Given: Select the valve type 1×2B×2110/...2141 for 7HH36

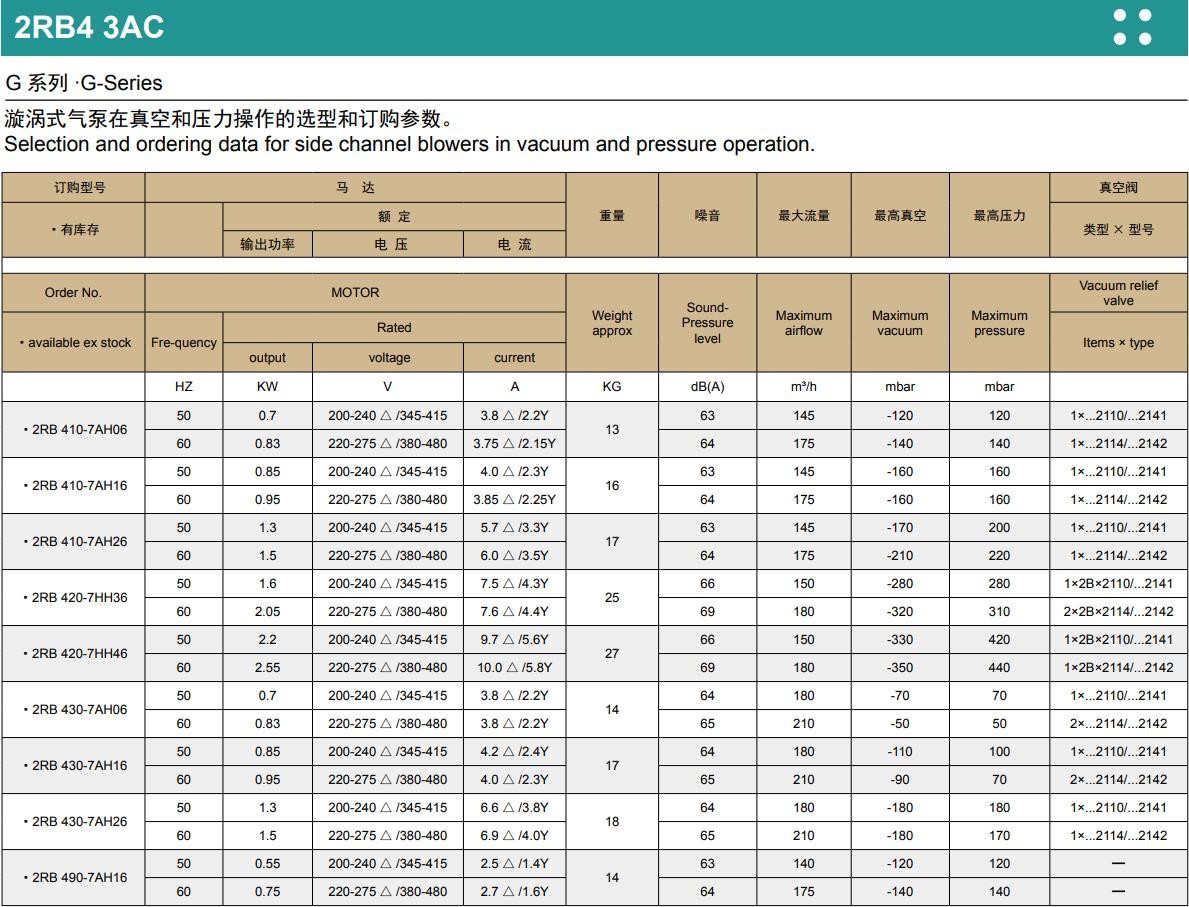Looking at the screenshot, I should 1118,584.
